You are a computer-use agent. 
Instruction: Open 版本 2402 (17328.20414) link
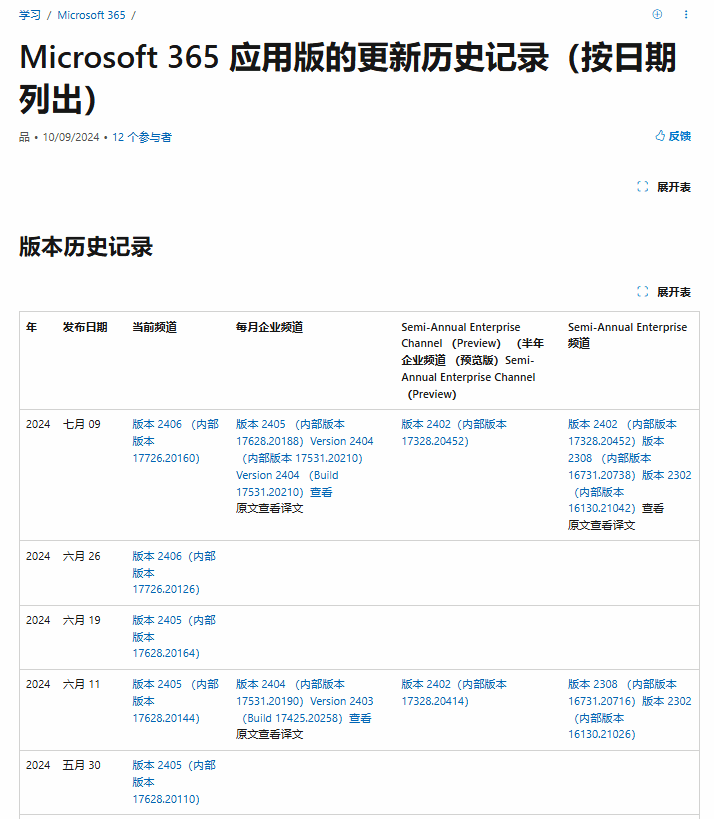(454, 693)
